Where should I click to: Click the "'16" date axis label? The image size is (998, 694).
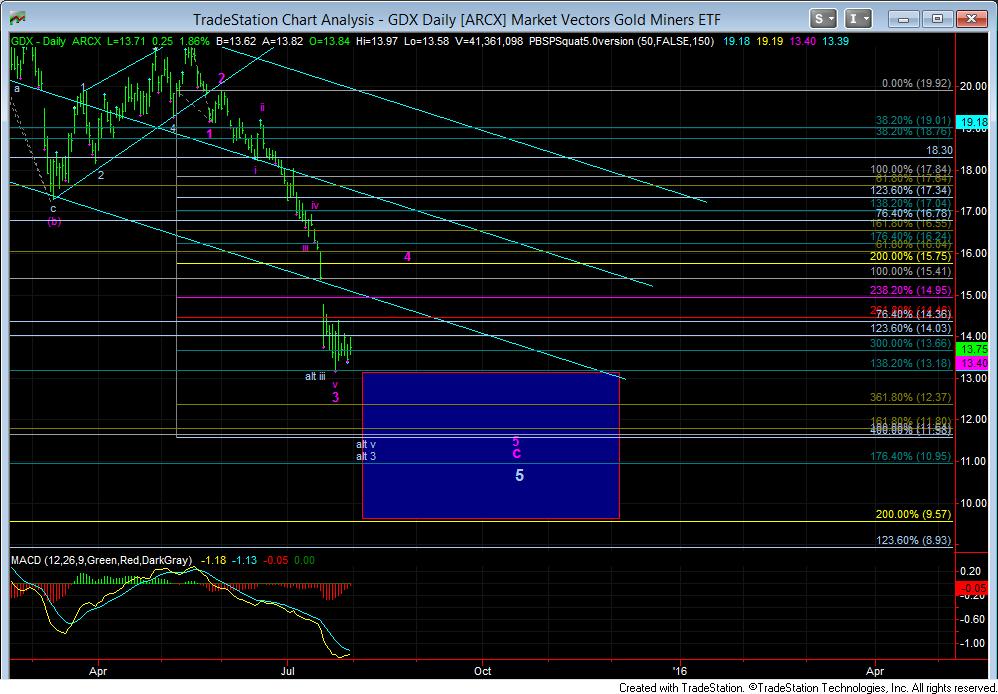click(680, 670)
